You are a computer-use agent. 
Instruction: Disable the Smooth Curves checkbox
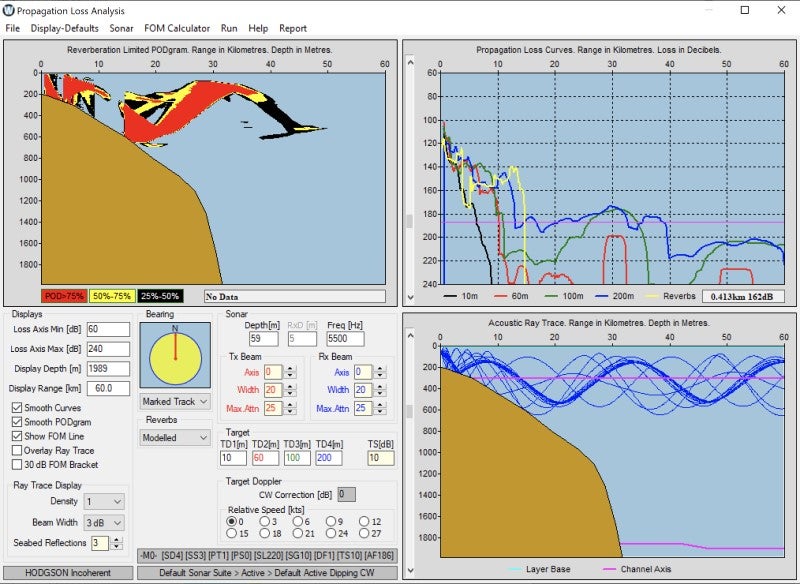click(x=18, y=408)
